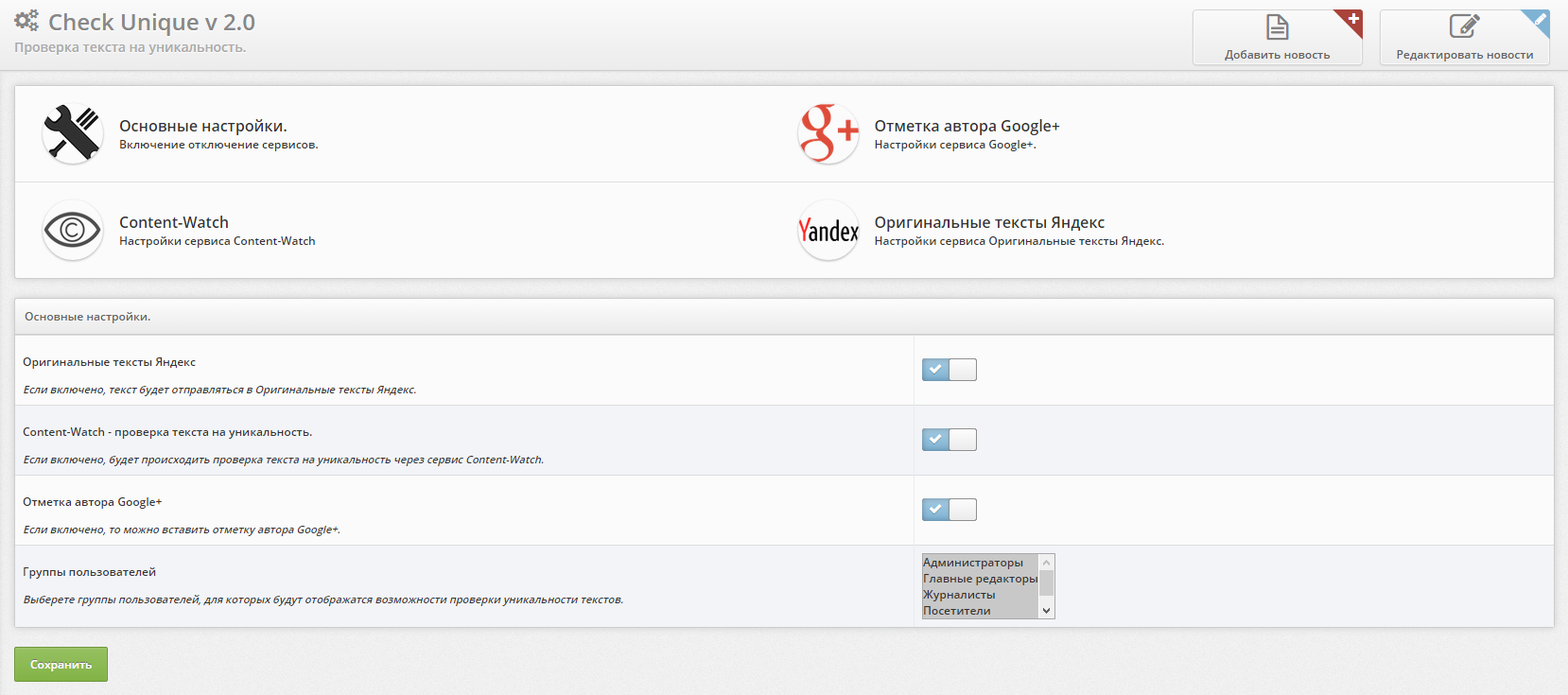Open the Основные настройки section heading
Screen dimensions: 1568x695
[203, 126]
